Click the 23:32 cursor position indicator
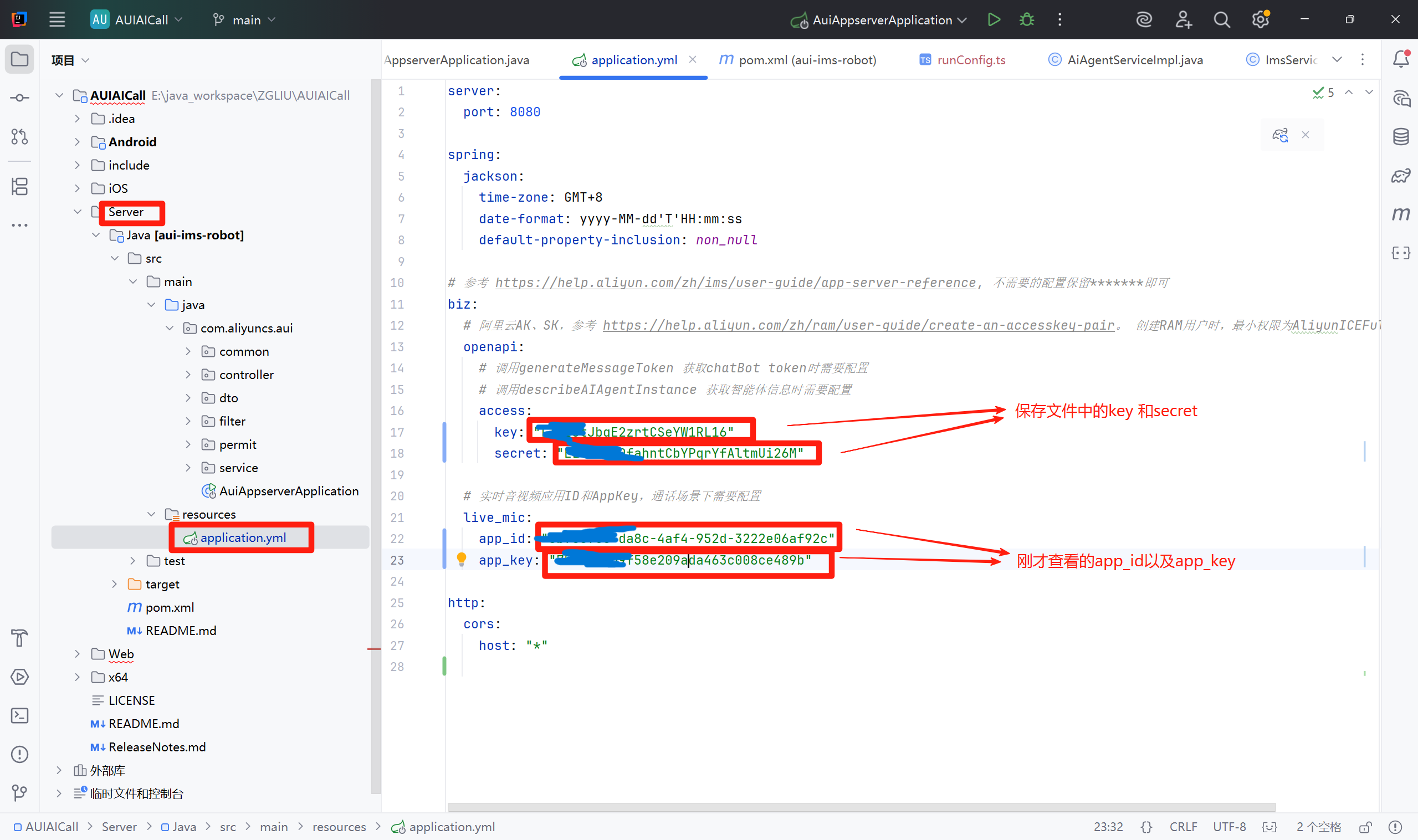The image size is (1418, 840). 1108,827
